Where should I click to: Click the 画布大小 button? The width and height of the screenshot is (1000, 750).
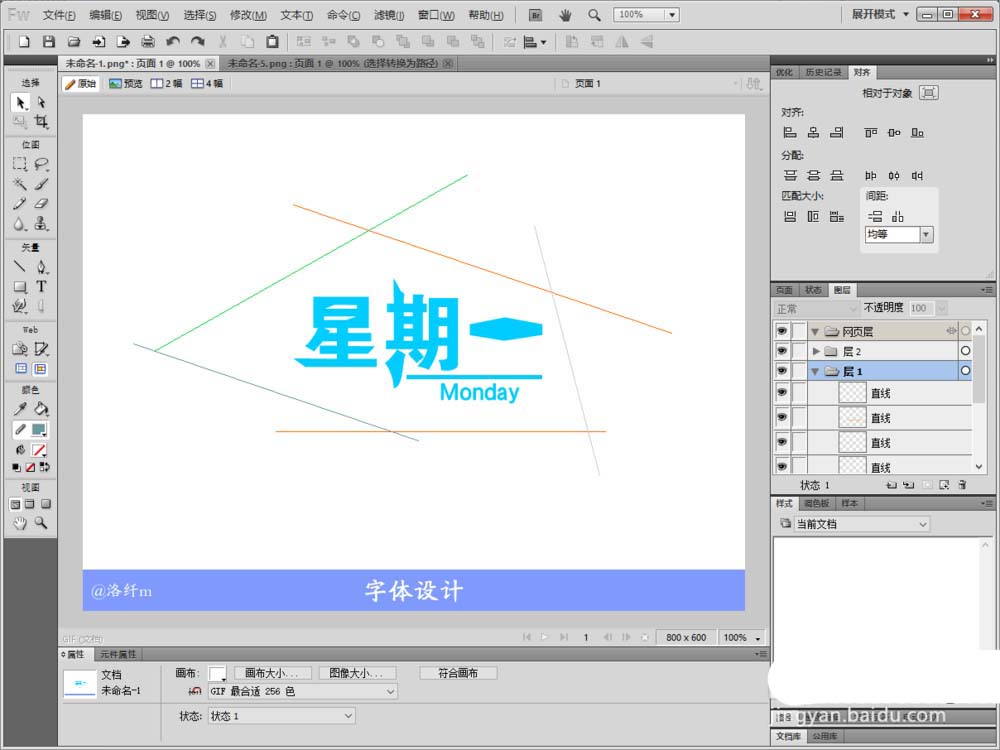tap(272, 673)
